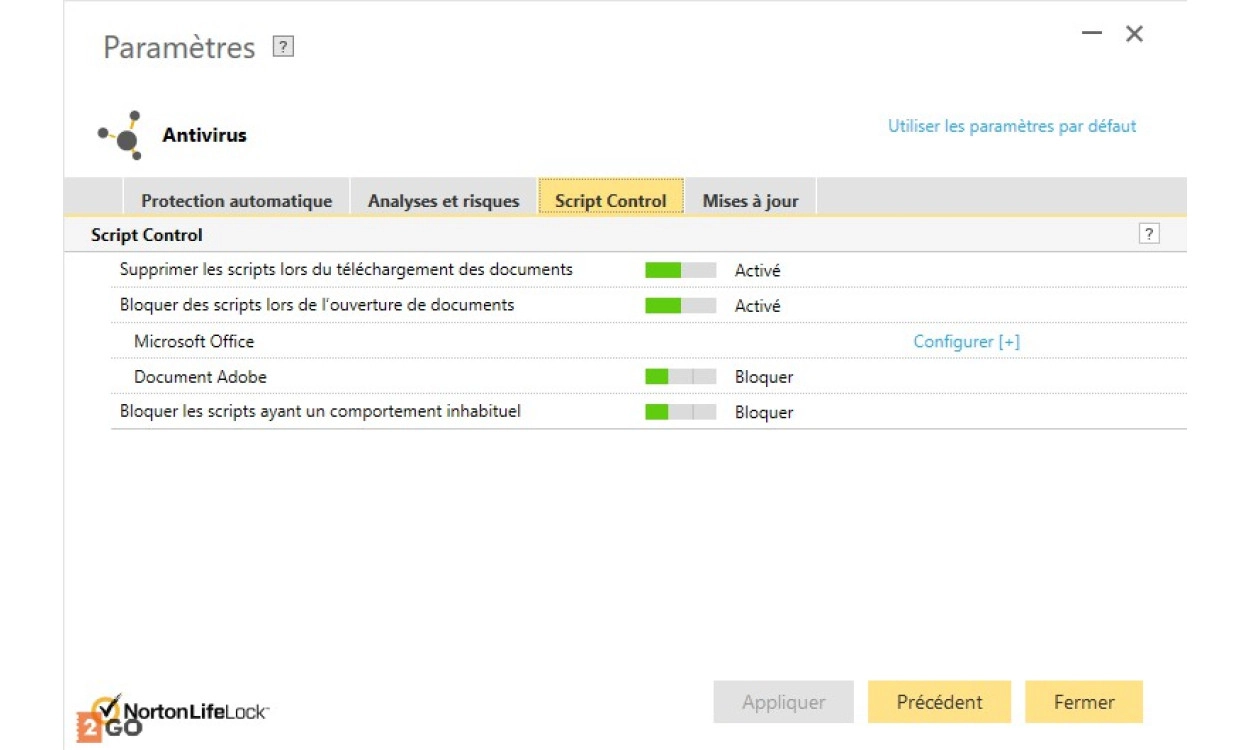Click the Précédent button
1250x750 pixels.
939,702
